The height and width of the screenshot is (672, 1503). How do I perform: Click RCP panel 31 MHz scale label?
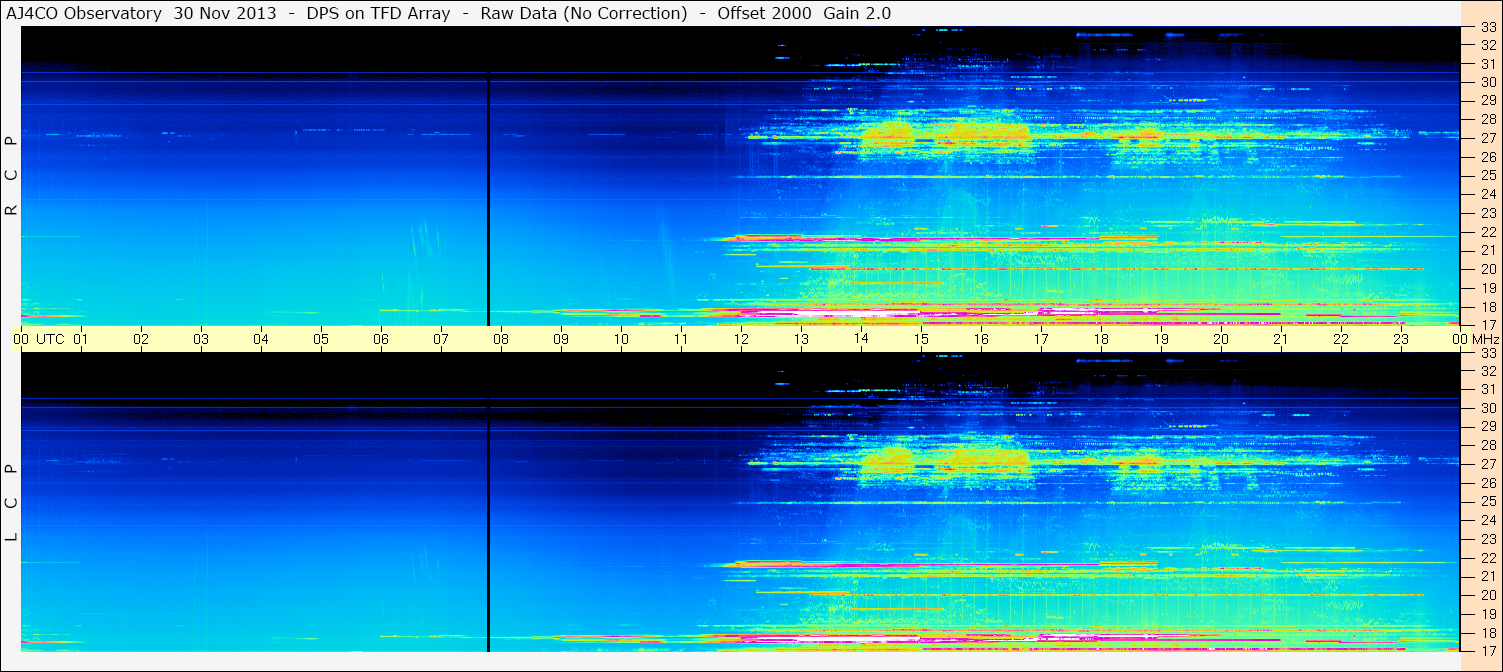[x=1488, y=63]
